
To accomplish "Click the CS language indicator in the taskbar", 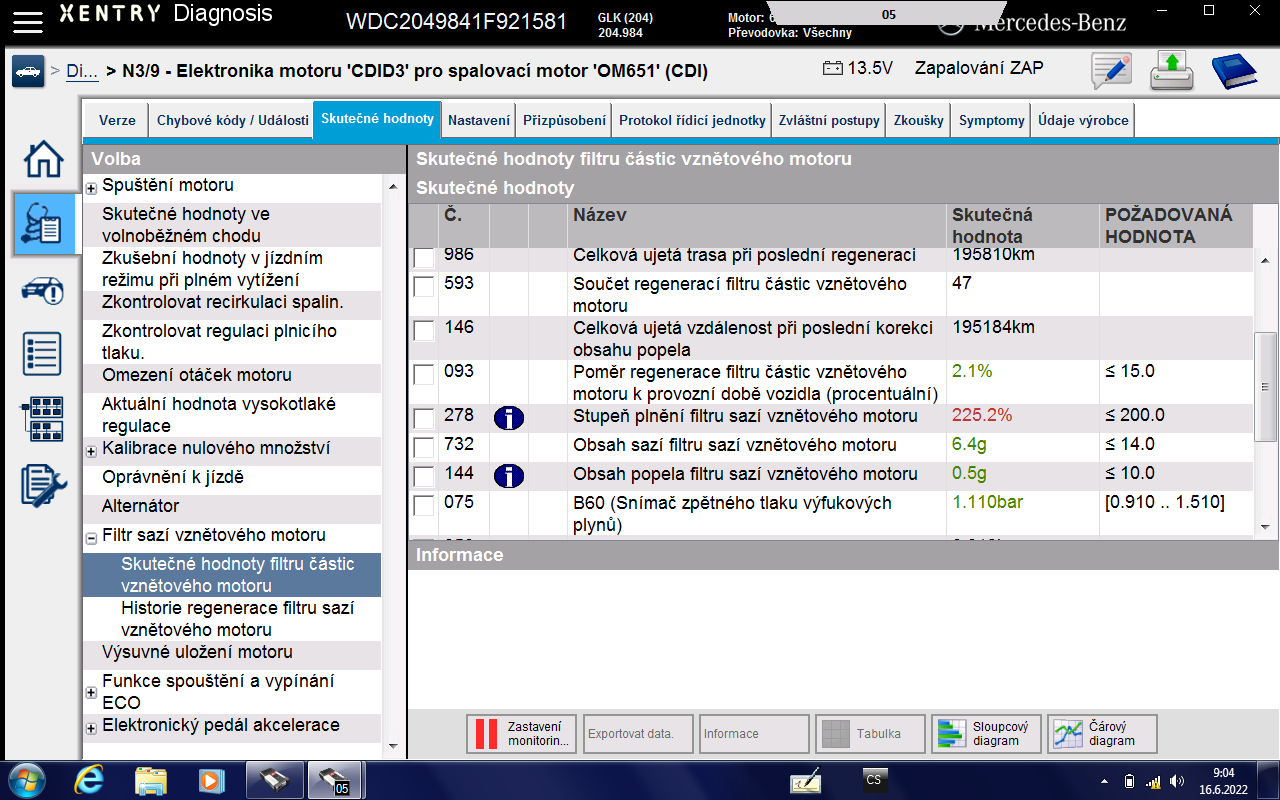I will (x=874, y=780).
